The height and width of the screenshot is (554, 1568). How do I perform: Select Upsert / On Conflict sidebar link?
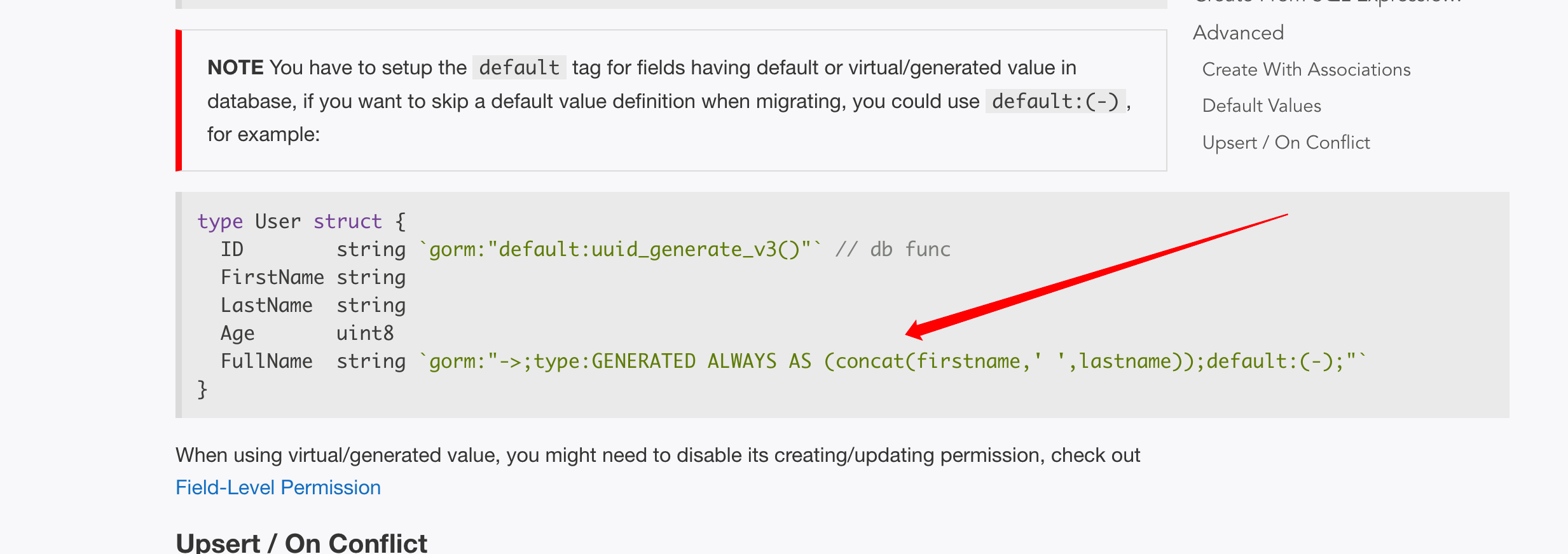tap(1286, 142)
